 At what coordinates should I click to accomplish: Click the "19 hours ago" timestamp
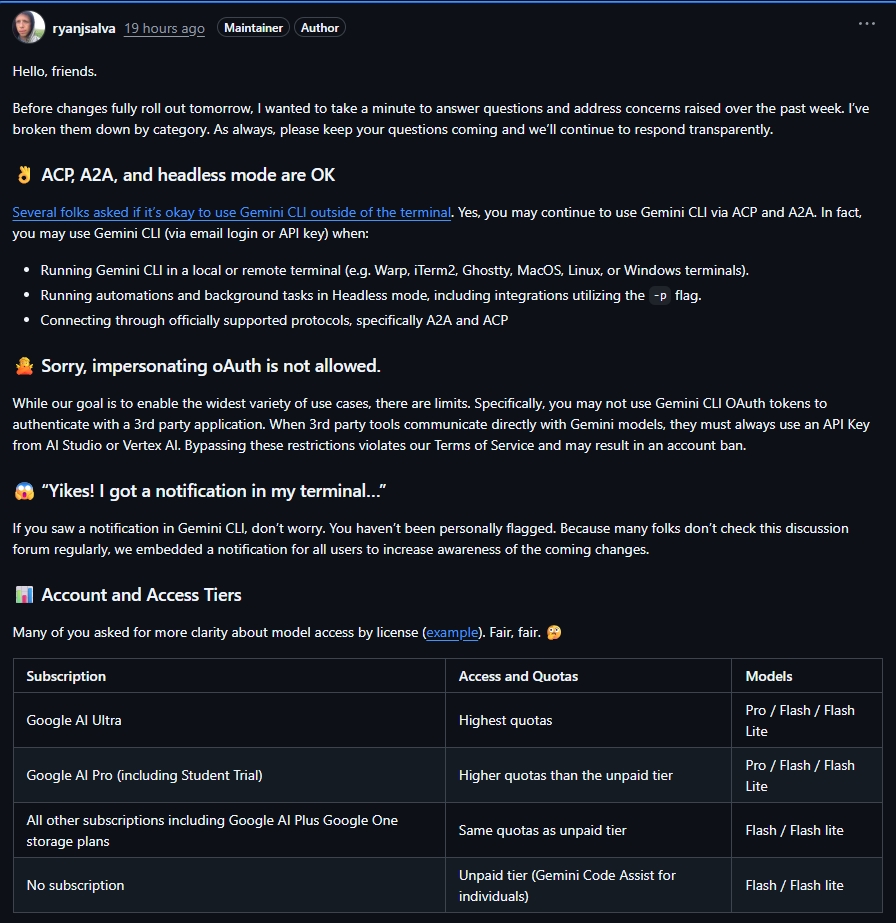click(x=164, y=28)
